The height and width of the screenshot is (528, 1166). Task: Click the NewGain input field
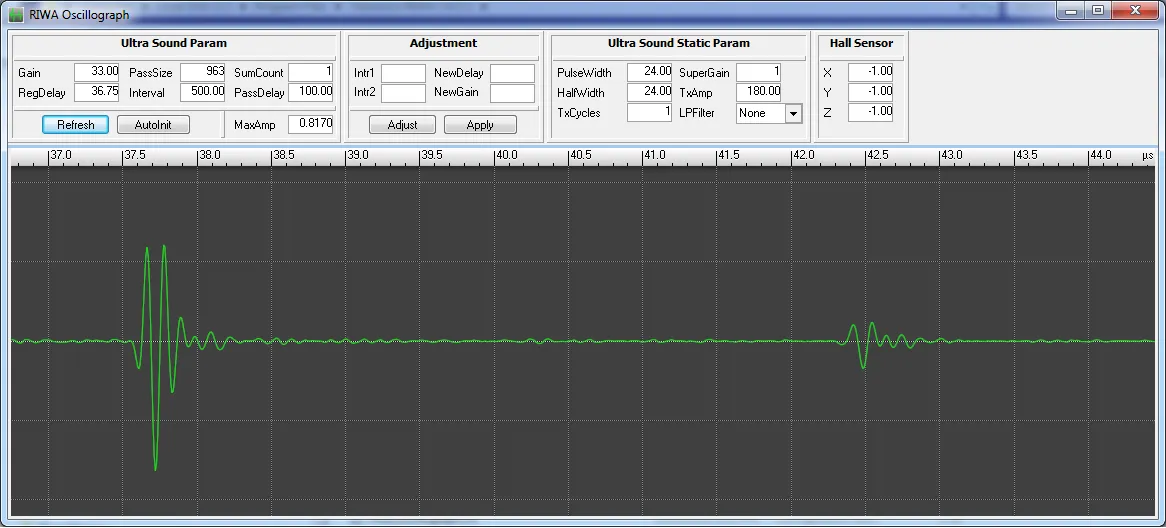512,93
